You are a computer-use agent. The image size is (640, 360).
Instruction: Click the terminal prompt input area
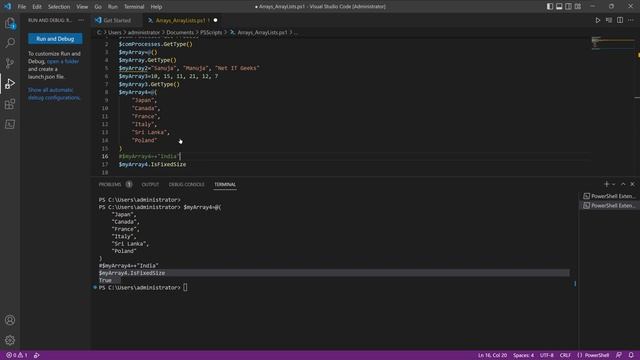coord(185,288)
